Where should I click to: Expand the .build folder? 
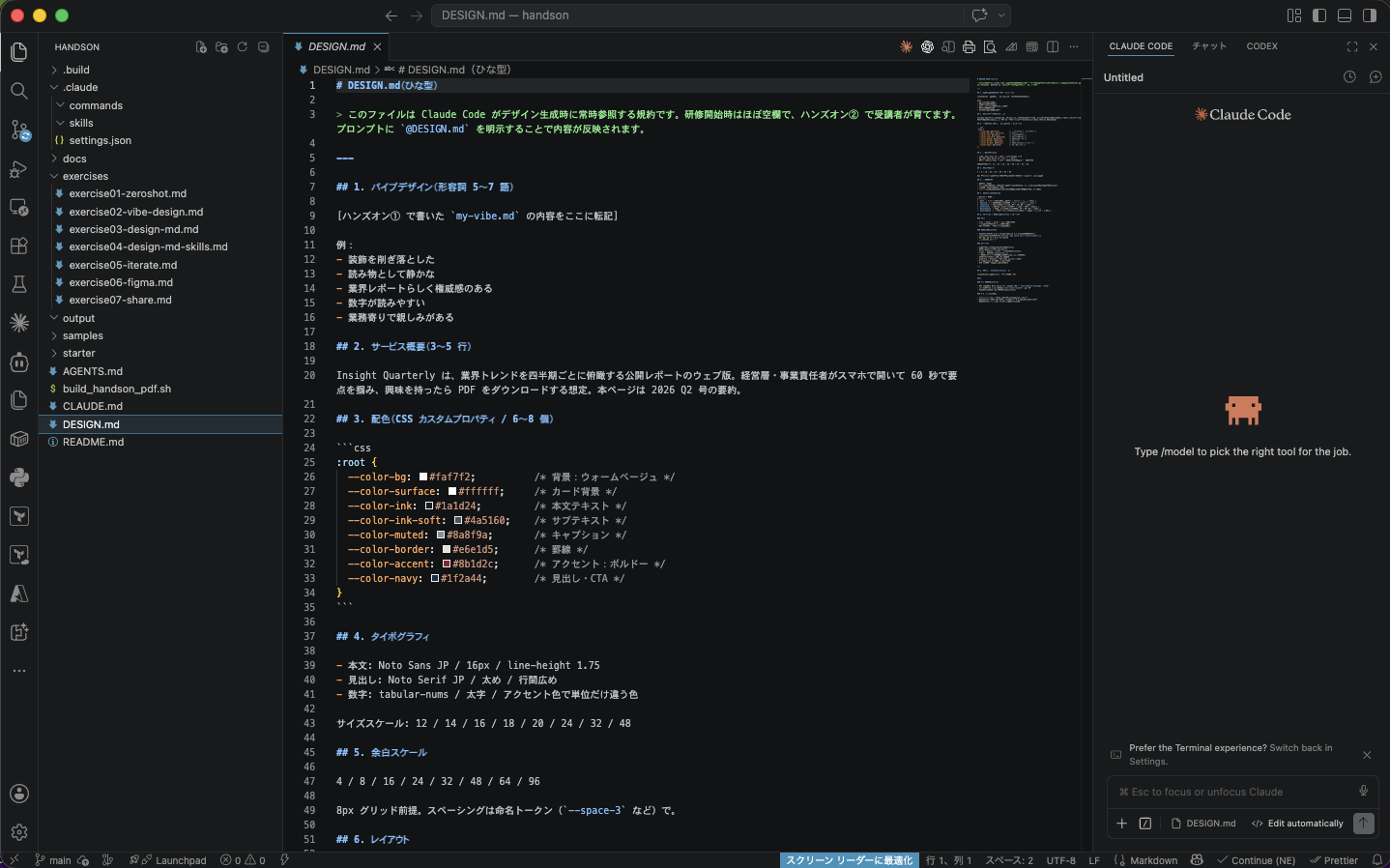[160, 70]
